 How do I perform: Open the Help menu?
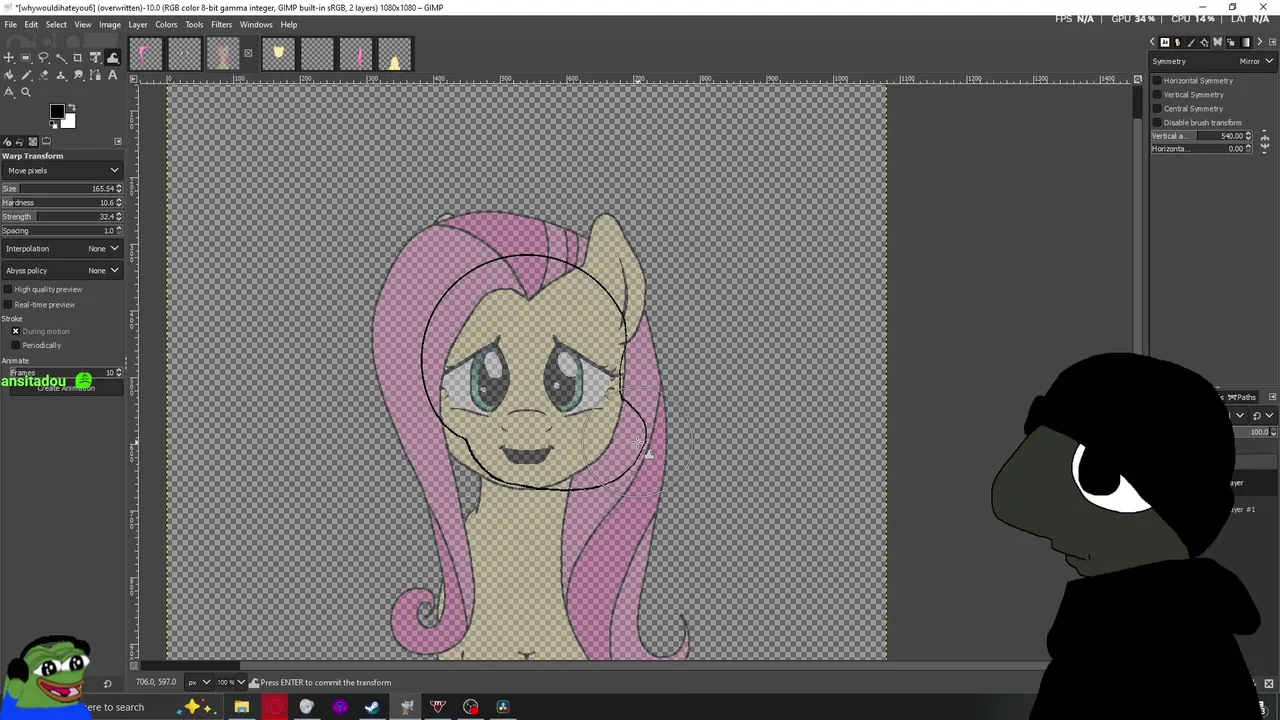coord(288,24)
